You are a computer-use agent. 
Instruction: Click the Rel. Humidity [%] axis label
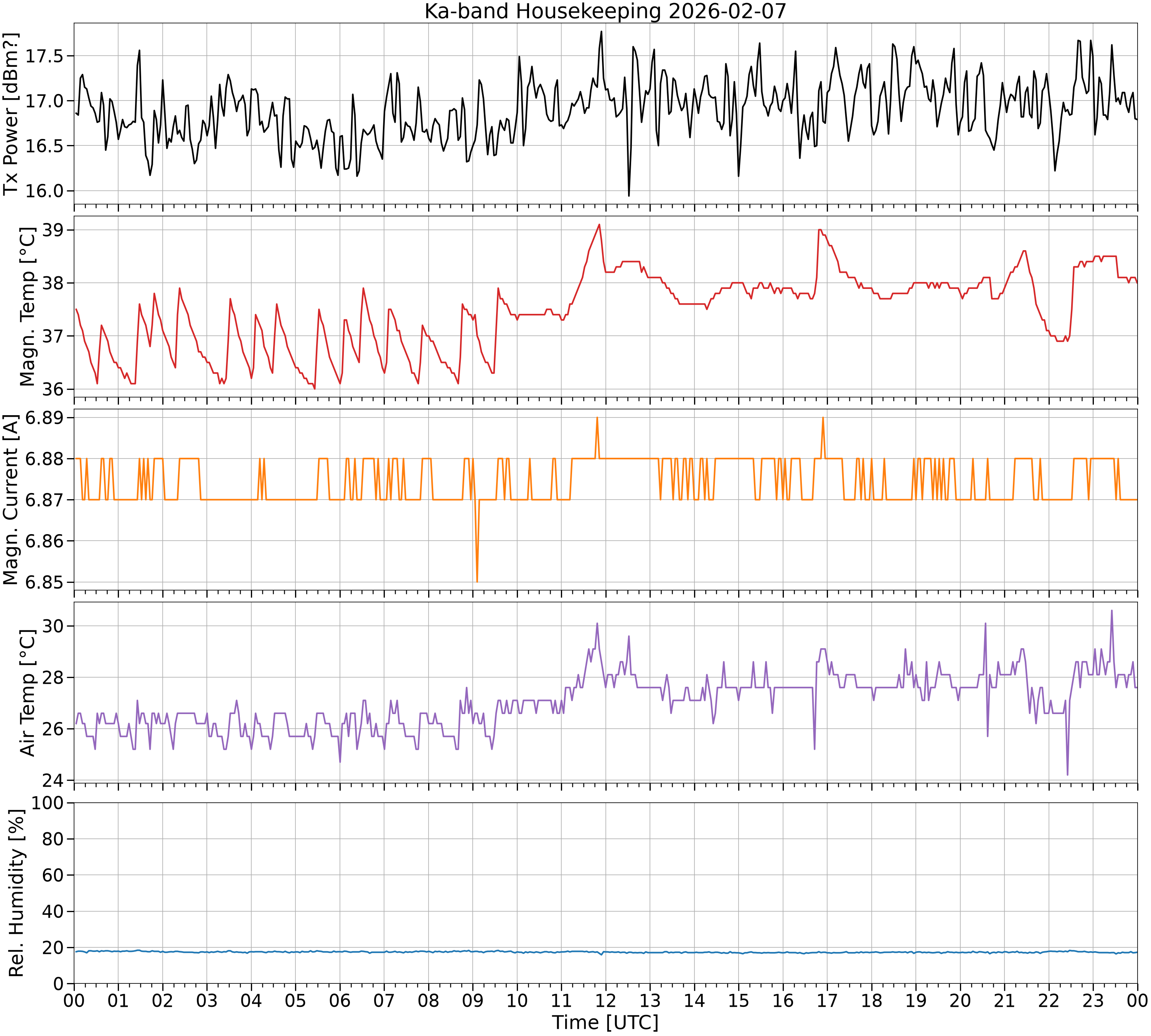(16, 892)
